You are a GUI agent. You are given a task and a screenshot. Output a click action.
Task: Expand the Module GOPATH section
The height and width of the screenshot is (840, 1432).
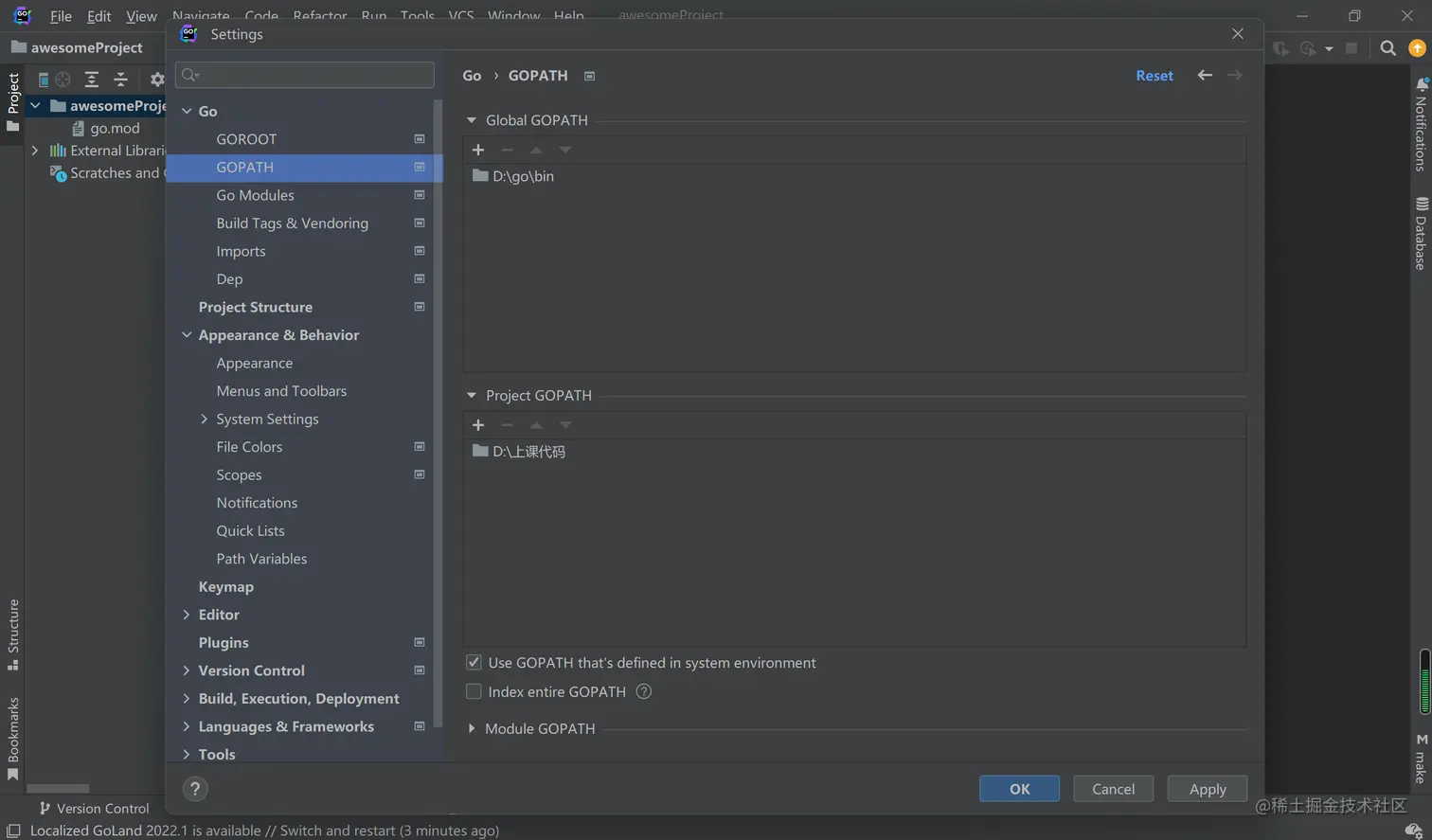coord(472,728)
